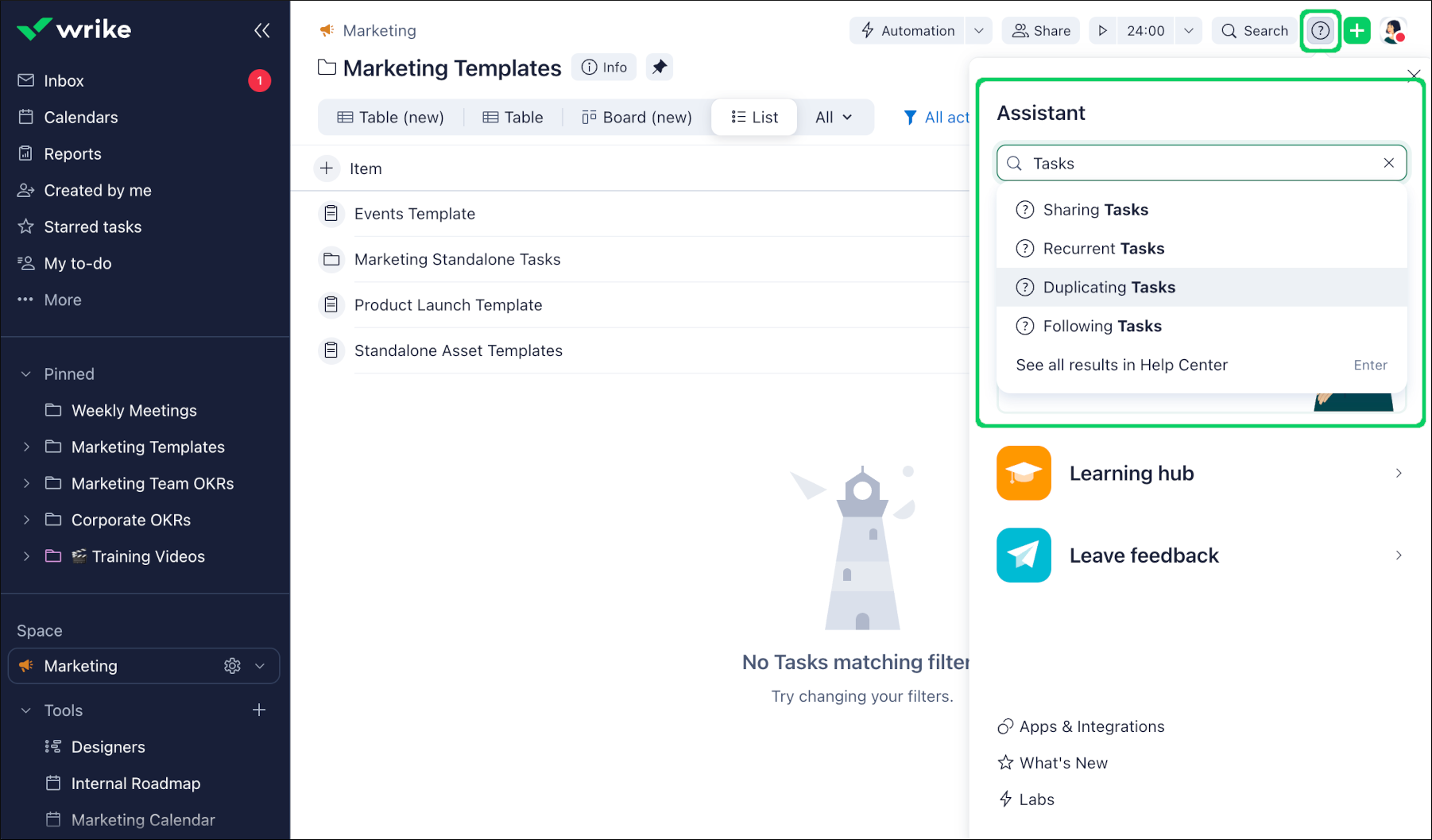Switch to Table (new) view
Image resolution: width=1432 pixels, height=840 pixels.
(390, 118)
